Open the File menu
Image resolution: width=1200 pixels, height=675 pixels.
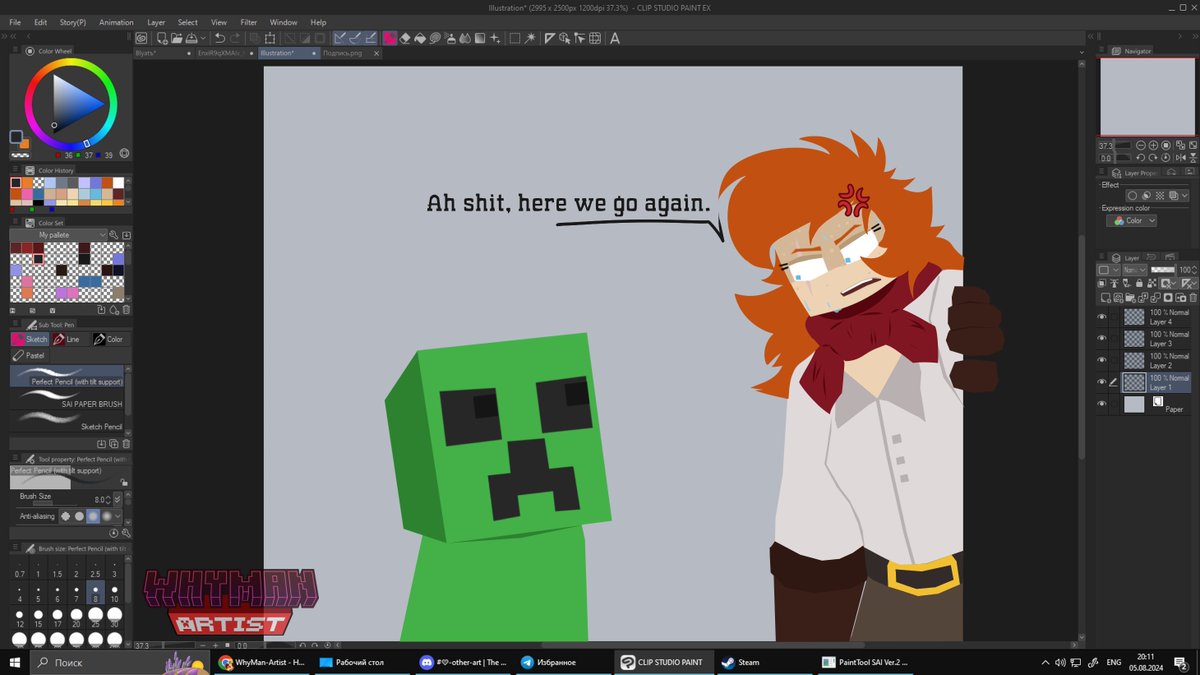pos(15,22)
